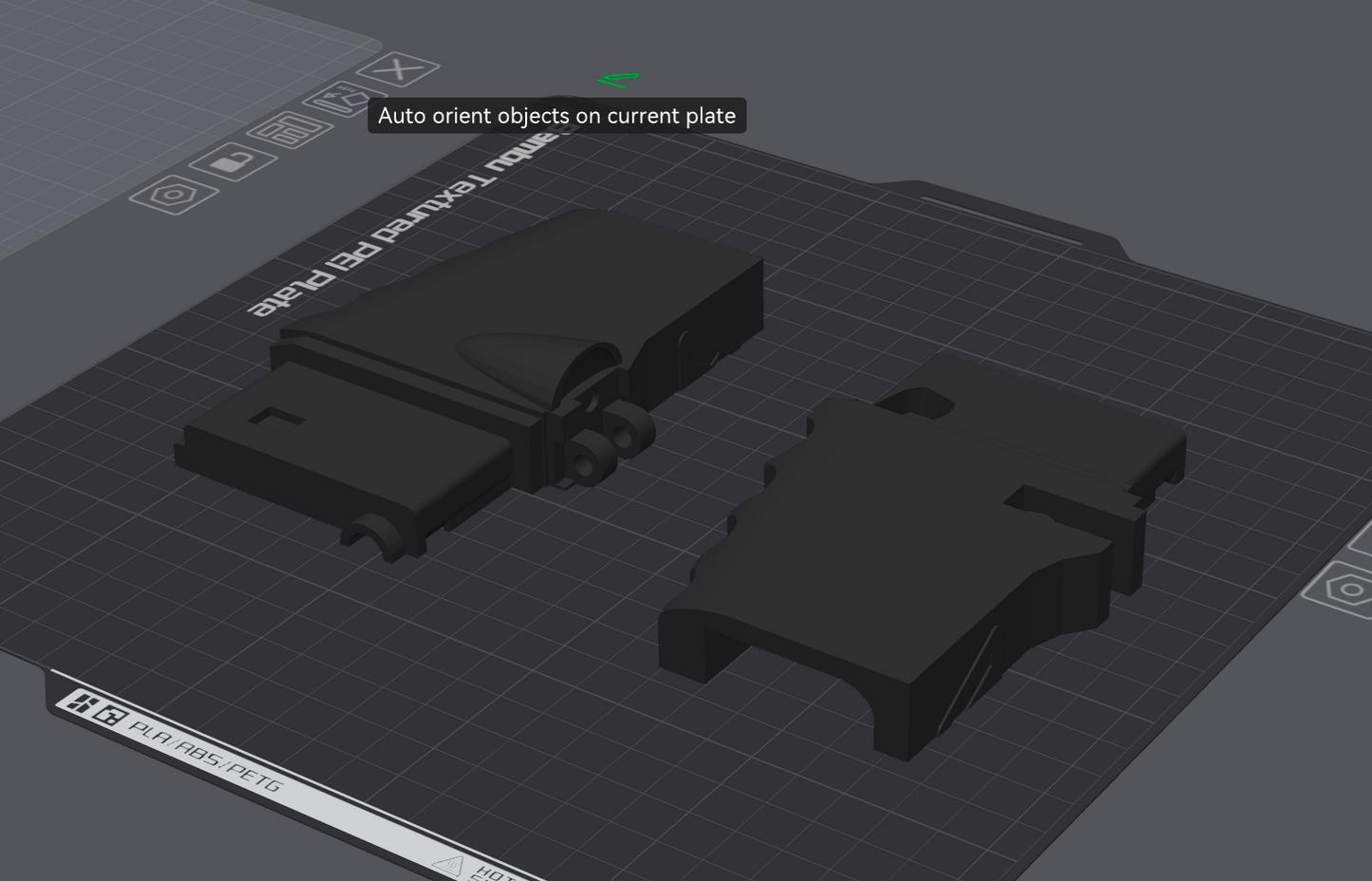Click the 'Auto orient objects on current plate' tooltip

click(557, 115)
